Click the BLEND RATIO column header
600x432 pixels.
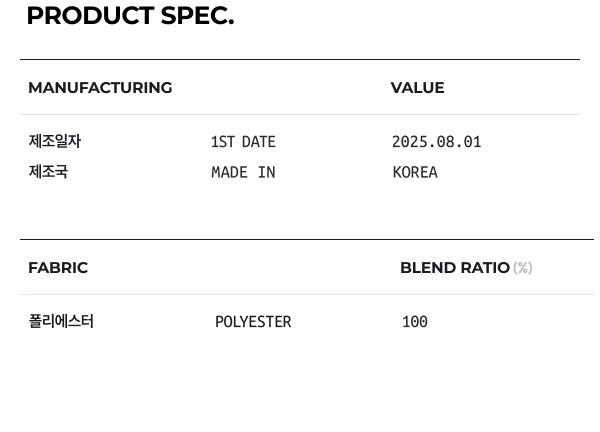(x=454, y=268)
